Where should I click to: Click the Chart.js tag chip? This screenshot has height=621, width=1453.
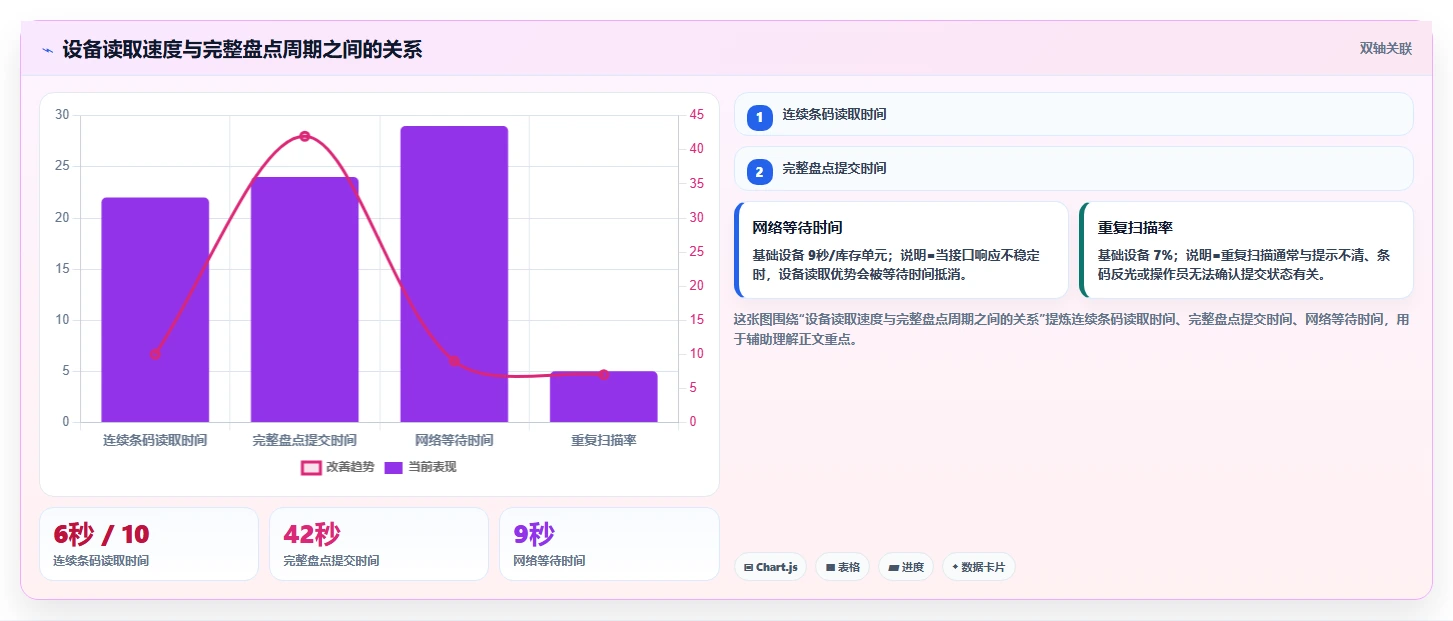770,567
